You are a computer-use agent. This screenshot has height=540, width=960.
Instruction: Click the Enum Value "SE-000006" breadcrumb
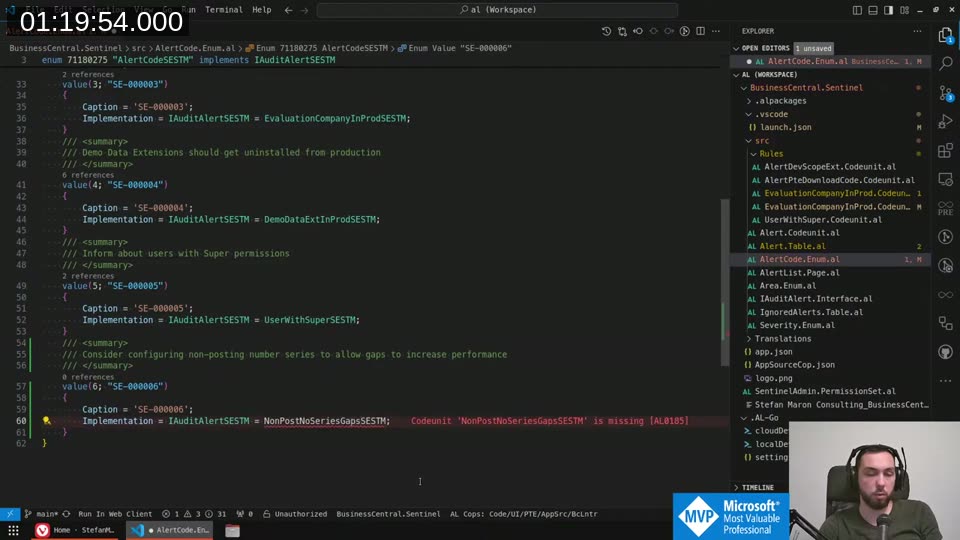click(454, 48)
